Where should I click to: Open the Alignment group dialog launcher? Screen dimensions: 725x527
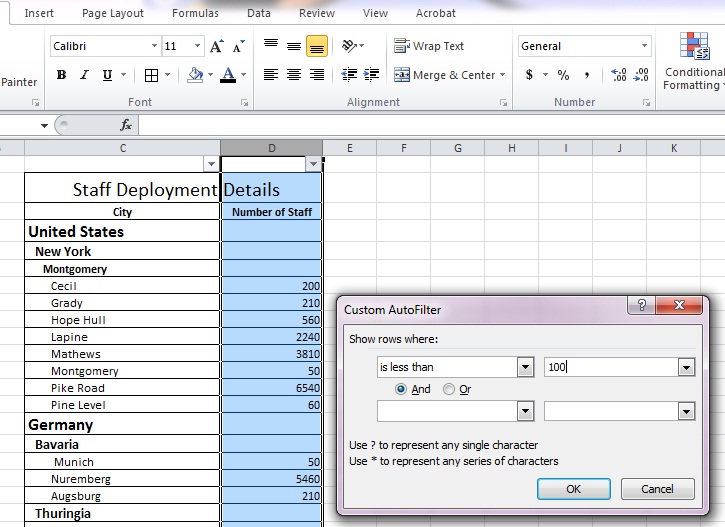pos(504,103)
